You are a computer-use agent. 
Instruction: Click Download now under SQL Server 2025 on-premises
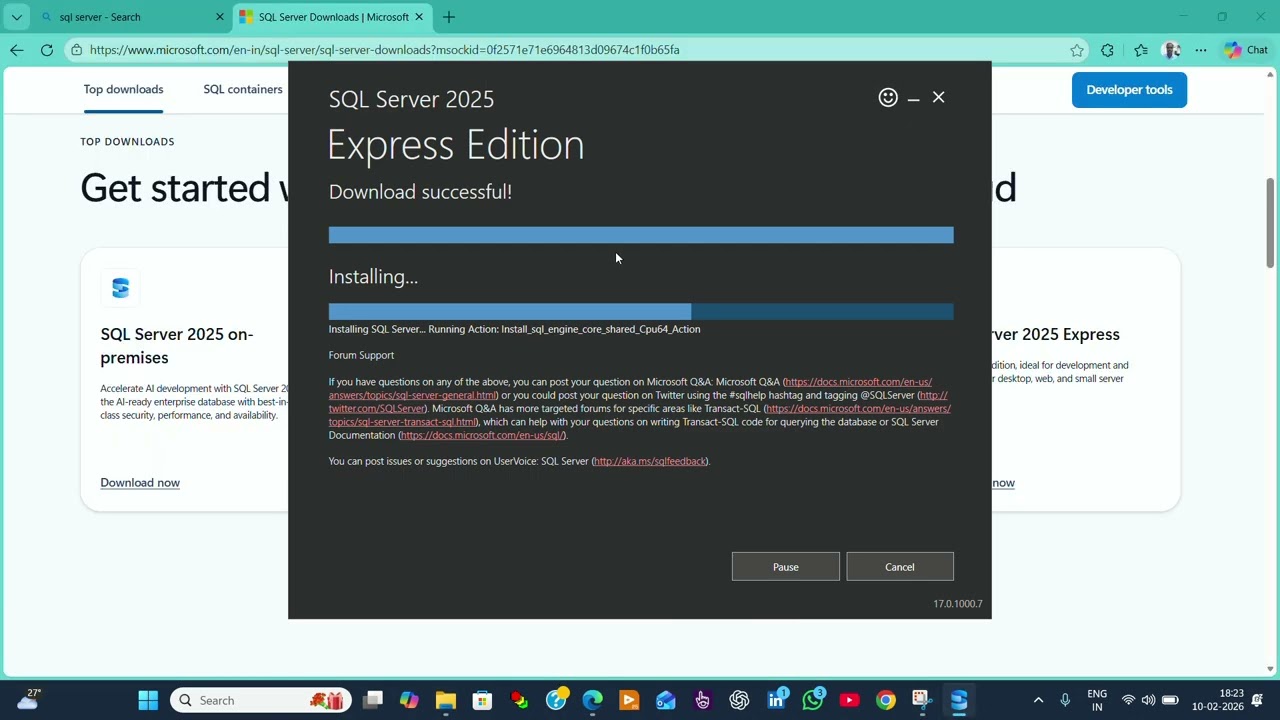(x=140, y=483)
